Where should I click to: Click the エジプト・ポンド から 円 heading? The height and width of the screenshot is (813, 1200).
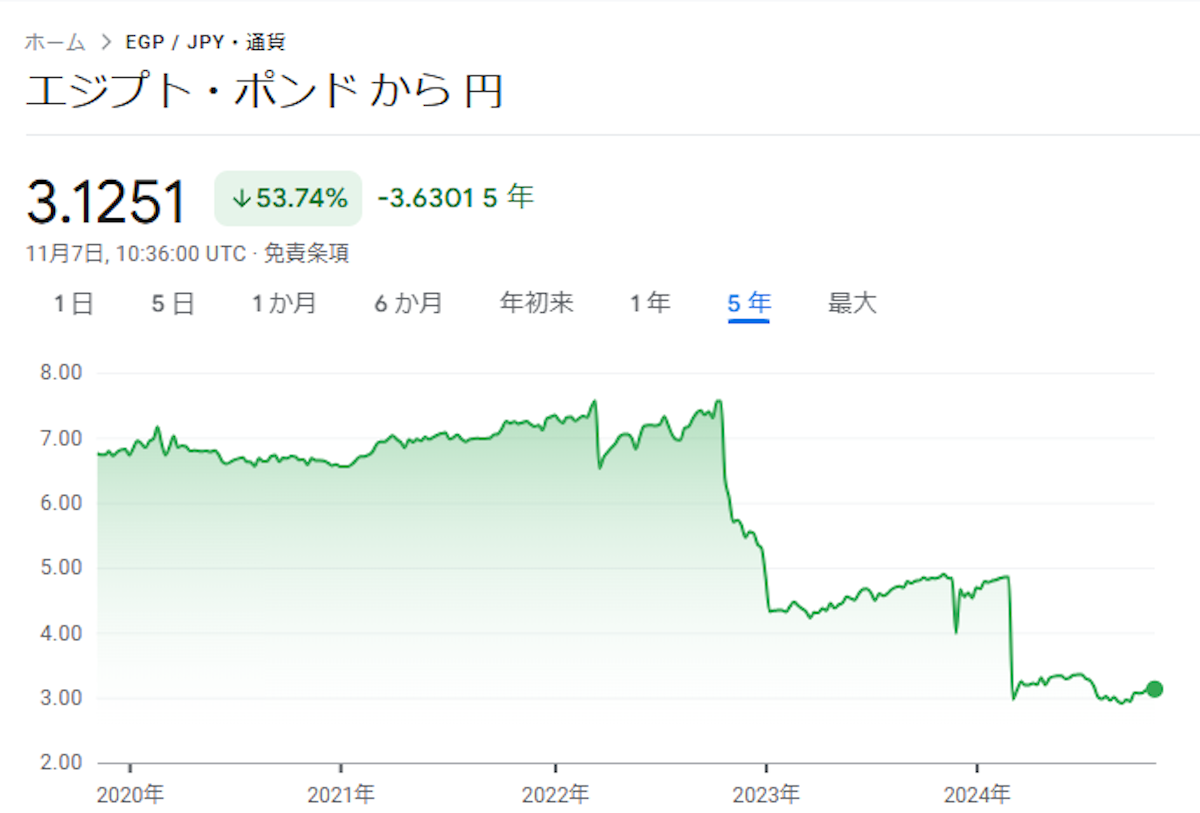pyautogui.click(x=264, y=91)
